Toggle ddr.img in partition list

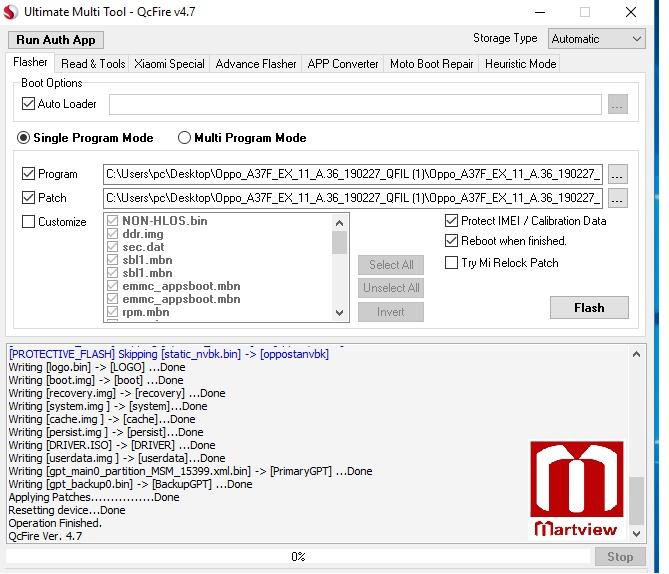pyautogui.click(x=112, y=234)
